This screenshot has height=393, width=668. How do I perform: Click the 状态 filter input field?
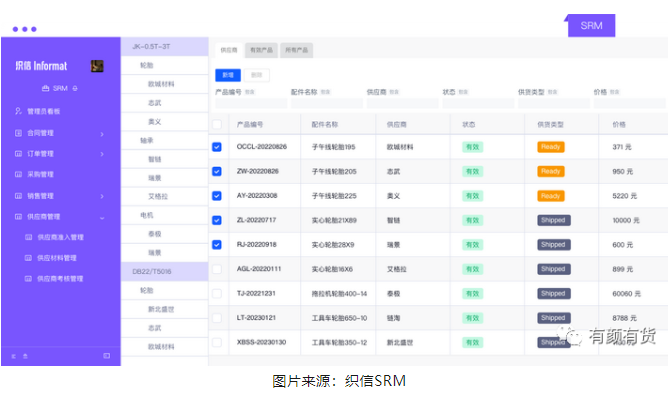click(x=478, y=103)
